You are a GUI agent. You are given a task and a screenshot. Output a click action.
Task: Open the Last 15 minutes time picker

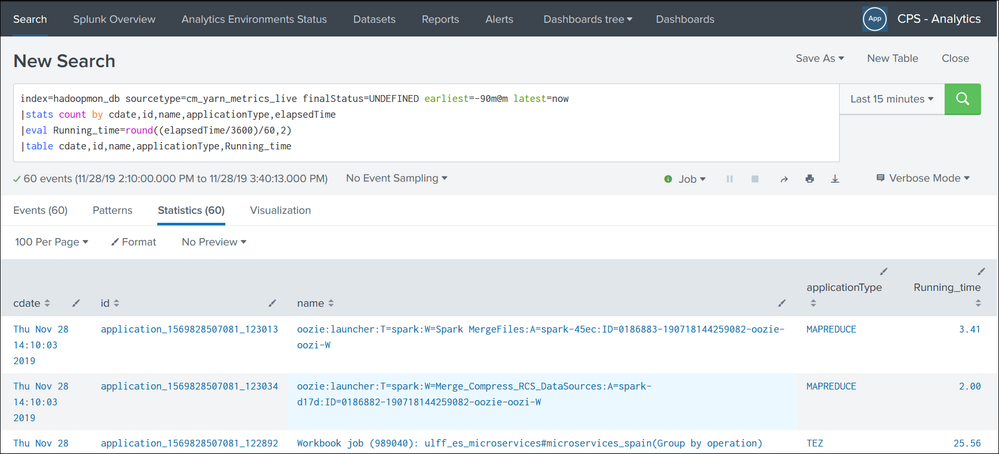(x=892, y=99)
